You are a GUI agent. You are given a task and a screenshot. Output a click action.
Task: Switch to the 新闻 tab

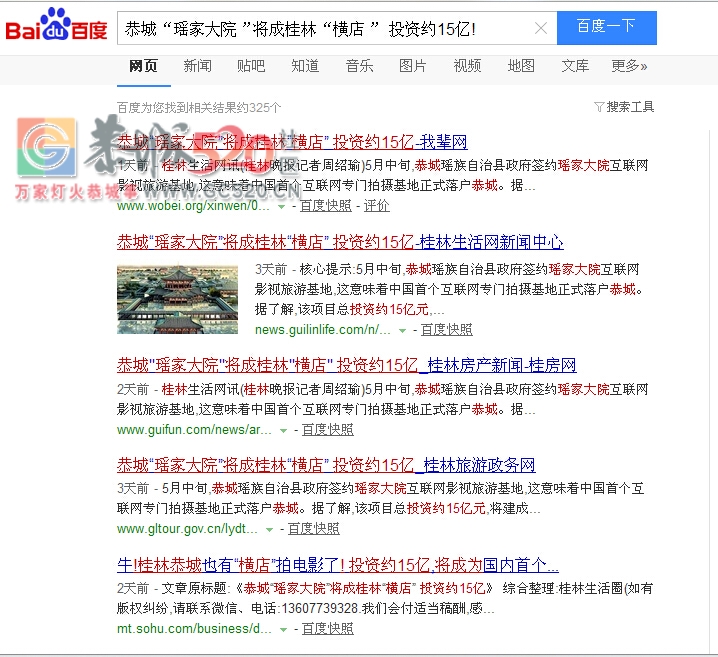[197, 66]
